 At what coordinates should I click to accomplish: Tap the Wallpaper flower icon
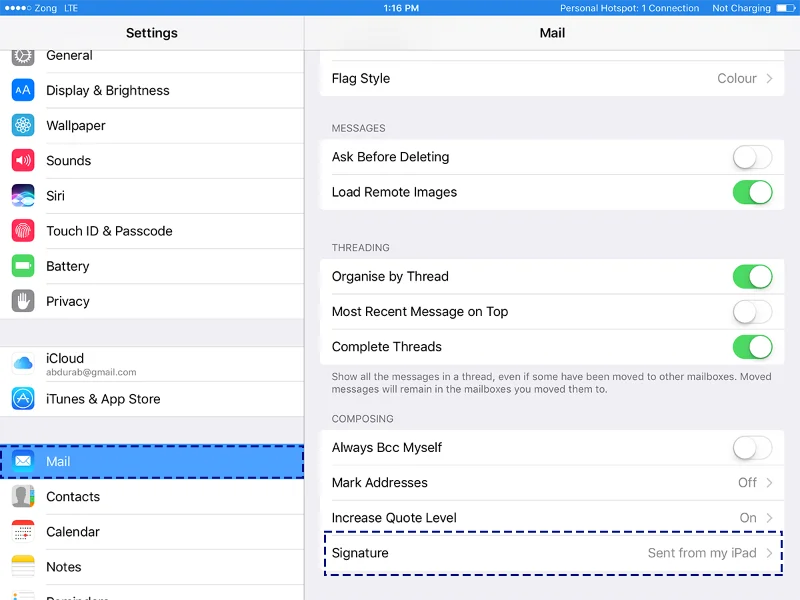tap(23, 126)
